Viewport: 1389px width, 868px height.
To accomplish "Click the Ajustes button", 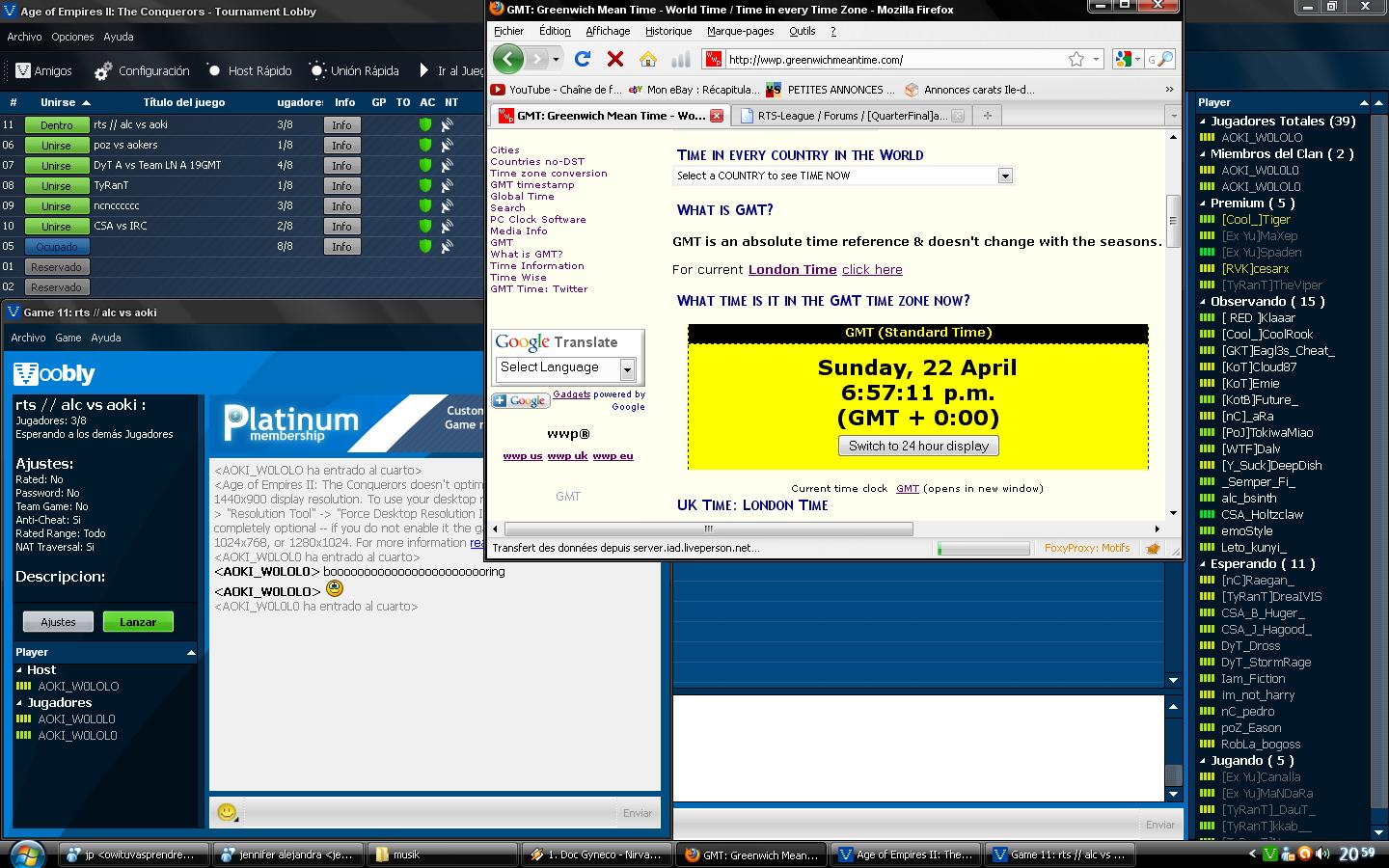I will (x=58, y=622).
